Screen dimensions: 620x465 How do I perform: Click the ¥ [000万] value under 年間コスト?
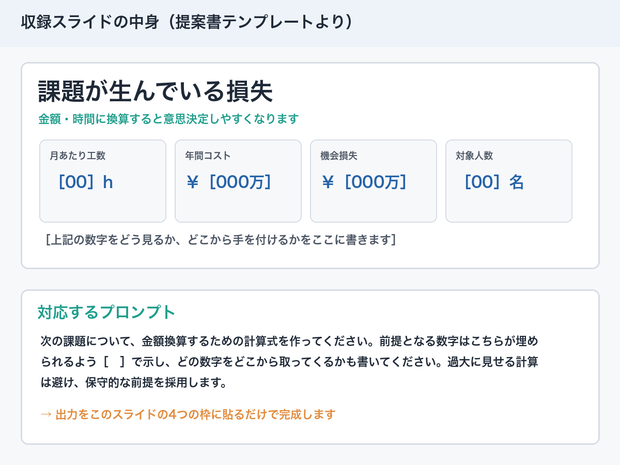click(229, 182)
